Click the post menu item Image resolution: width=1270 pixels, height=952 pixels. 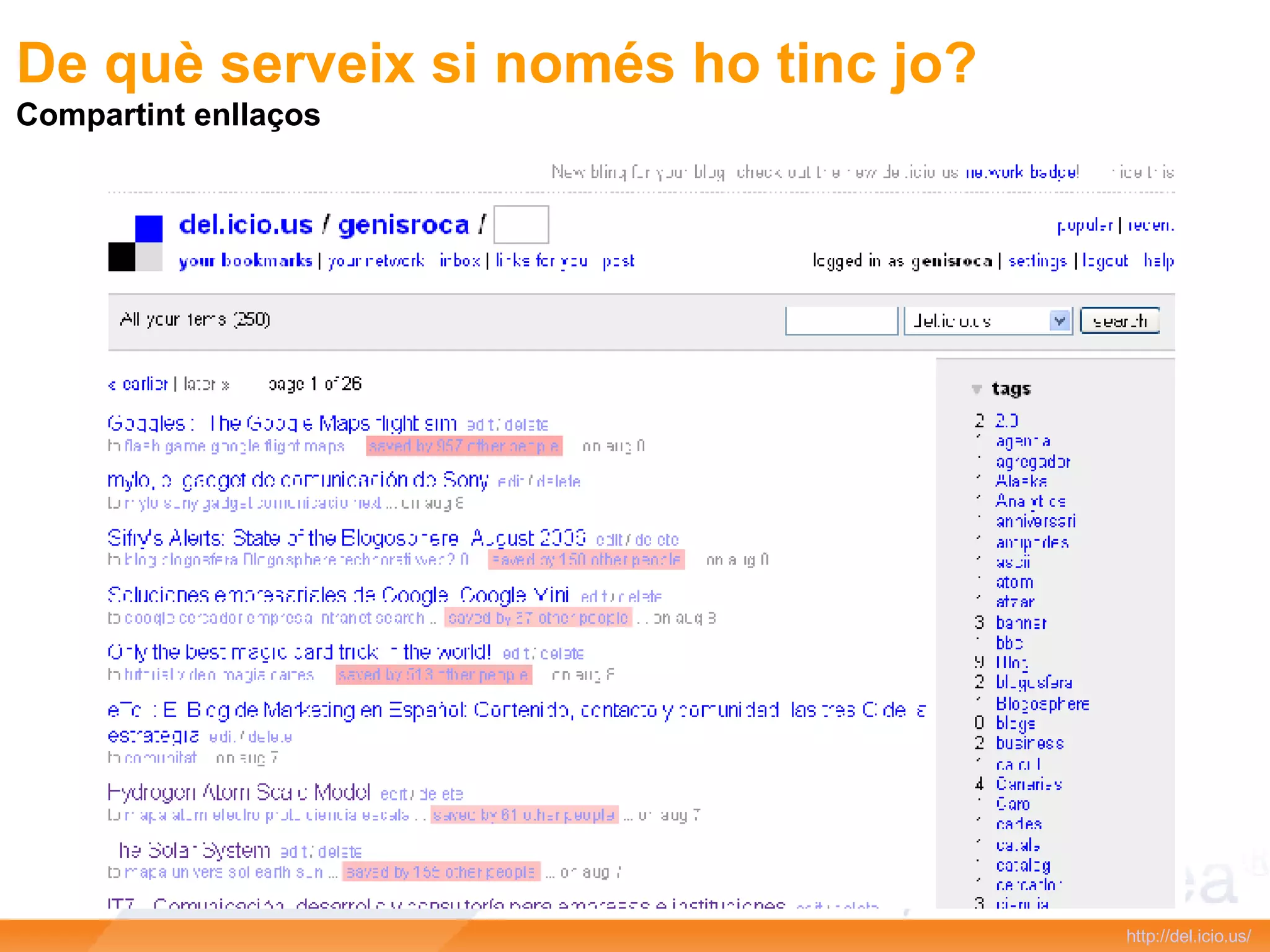click(x=618, y=261)
